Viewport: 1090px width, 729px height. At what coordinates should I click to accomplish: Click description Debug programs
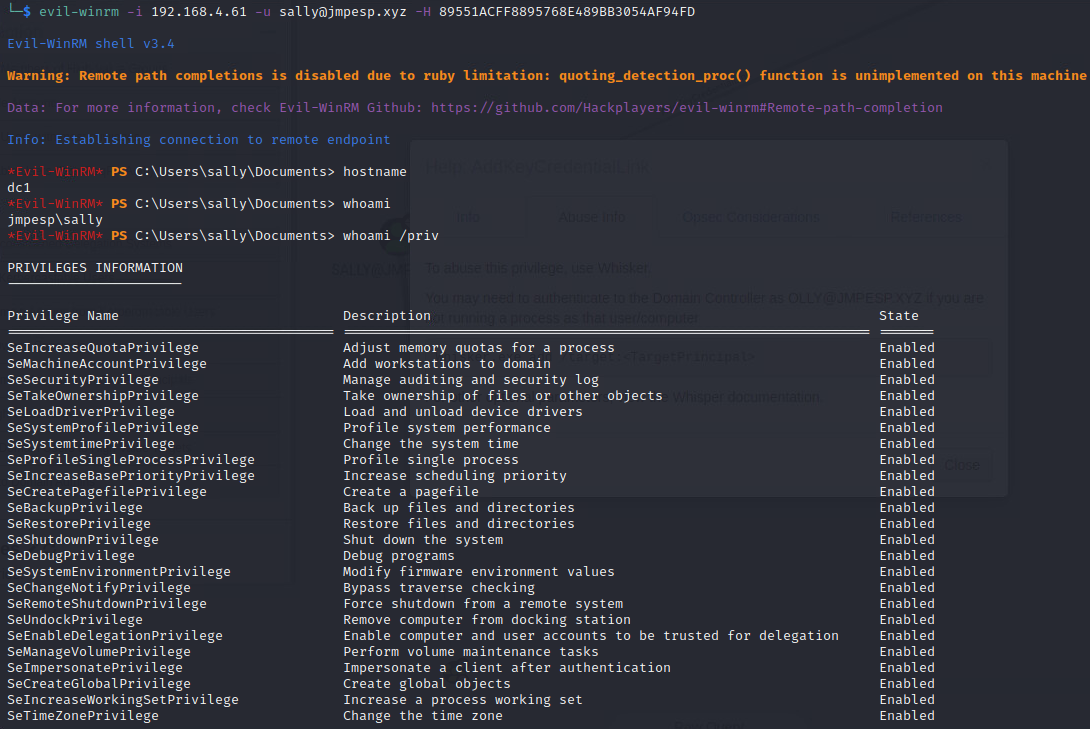(398, 555)
